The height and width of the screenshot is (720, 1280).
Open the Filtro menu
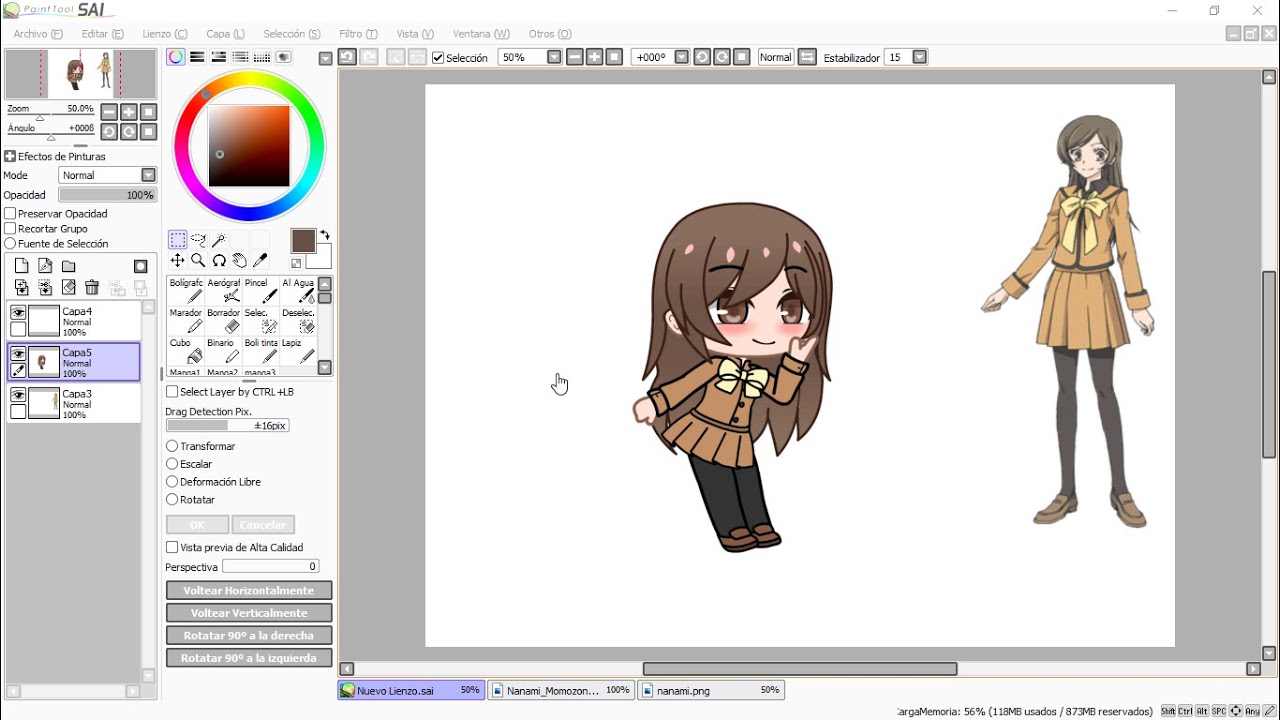[358, 34]
